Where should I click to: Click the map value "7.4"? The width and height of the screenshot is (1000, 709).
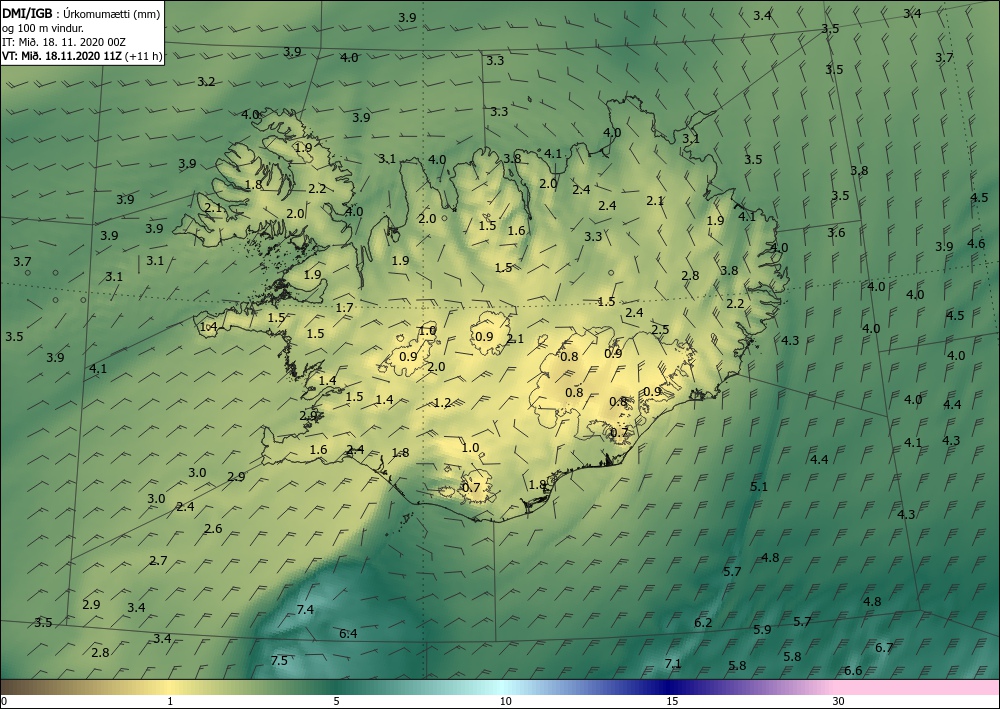[305, 610]
